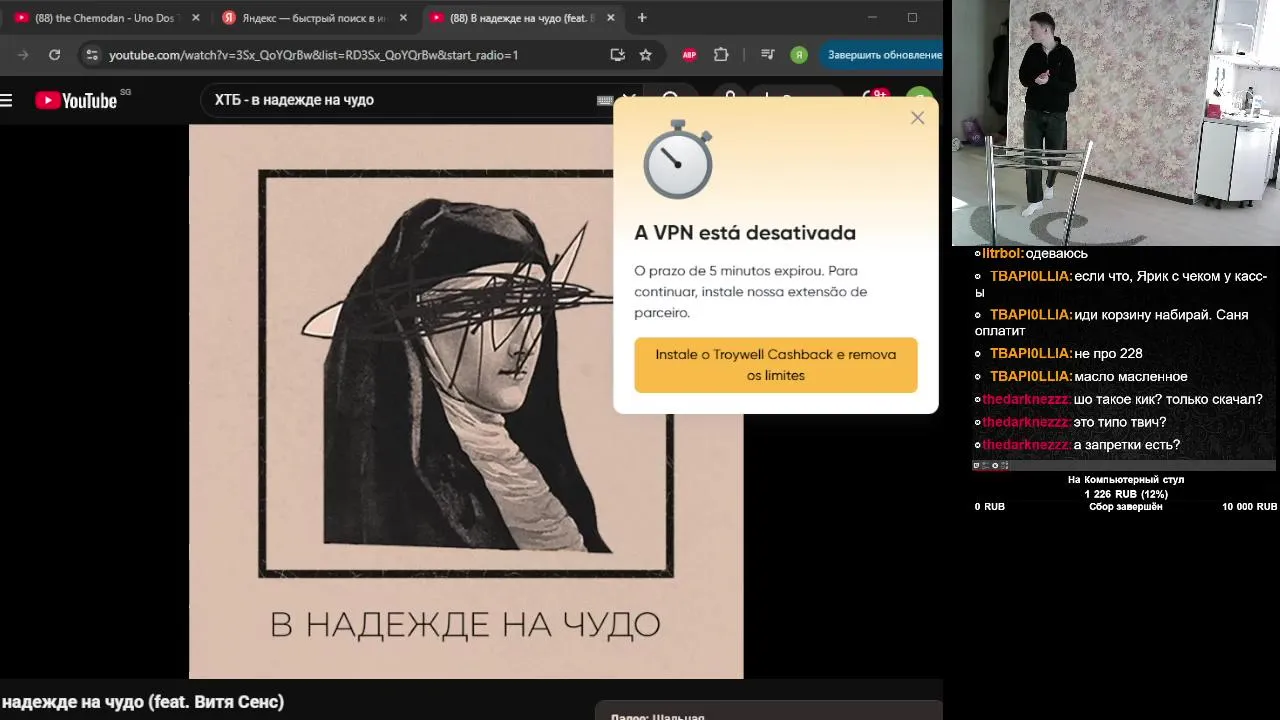Go to the YouTube home logo
The height and width of the screenshot is (720, 1280).
(77, 100)
